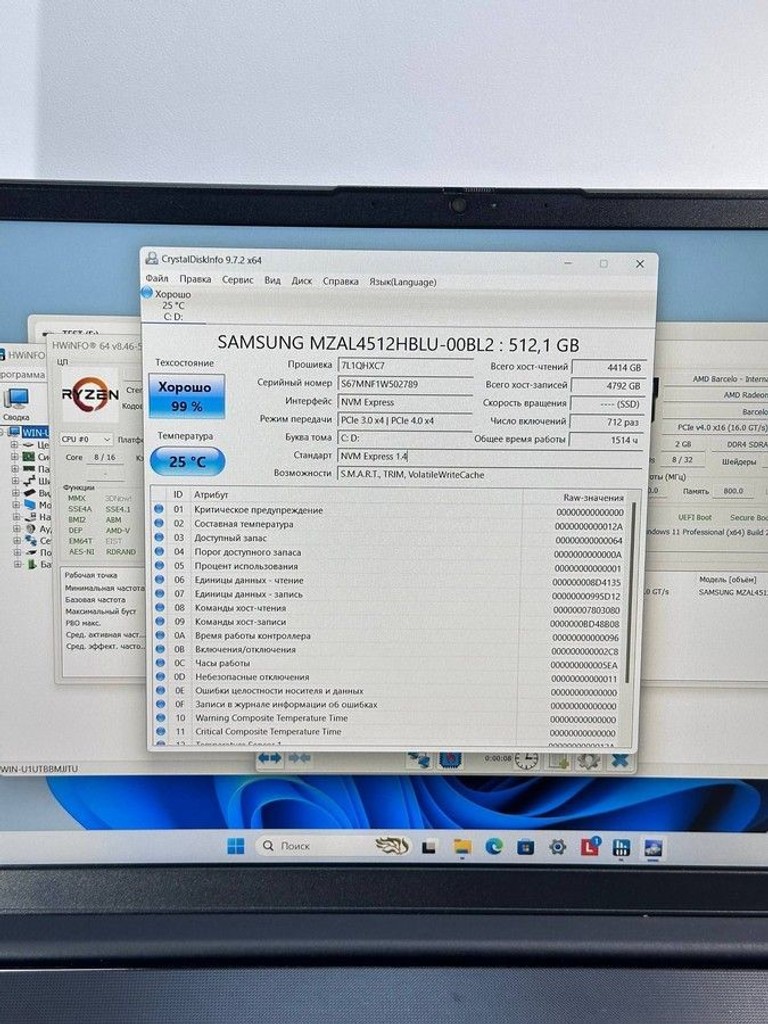Switch to HWiNFO via its taskbar icon

[621, 848]
